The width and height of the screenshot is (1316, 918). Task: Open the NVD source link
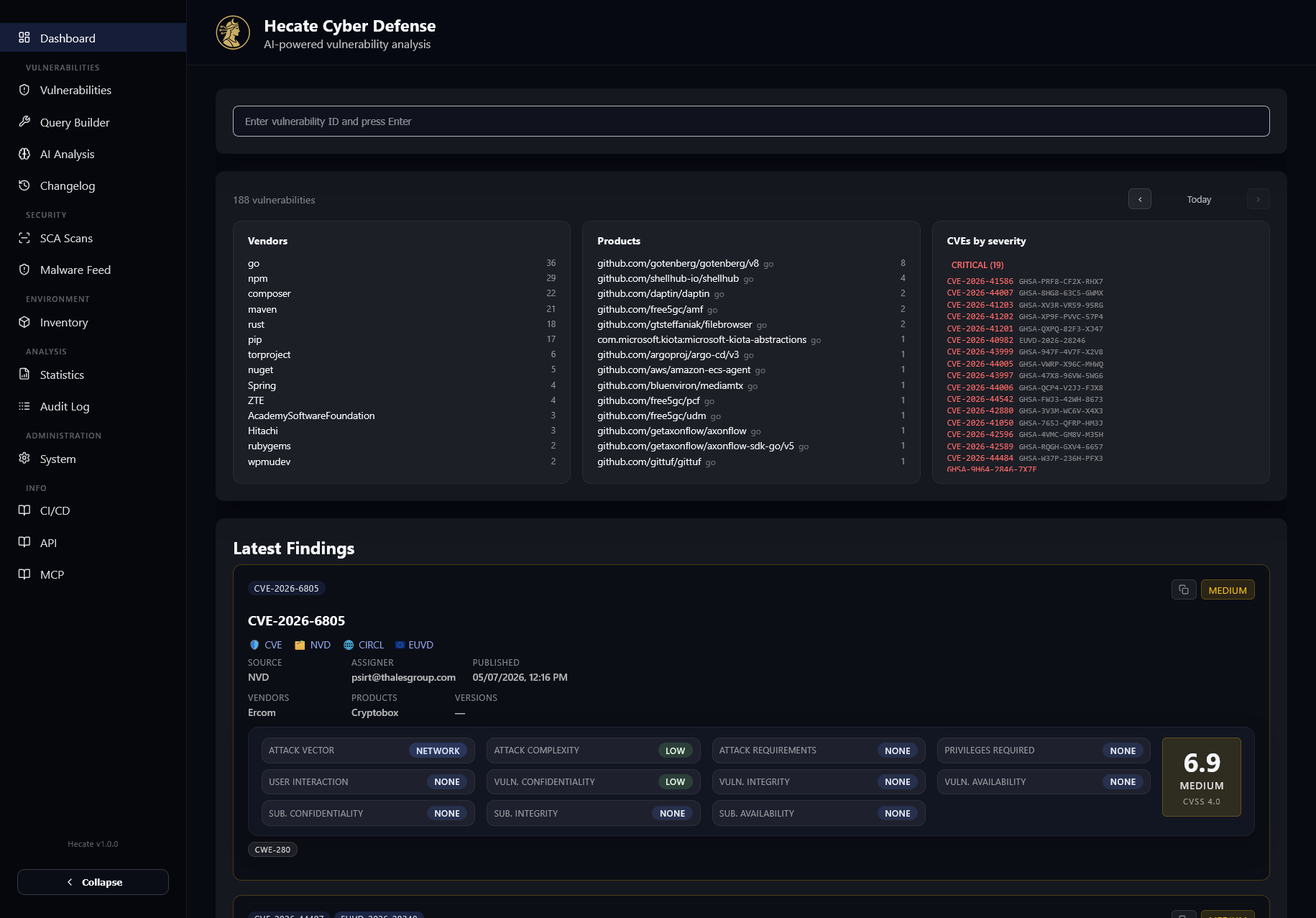coord(313,645)
